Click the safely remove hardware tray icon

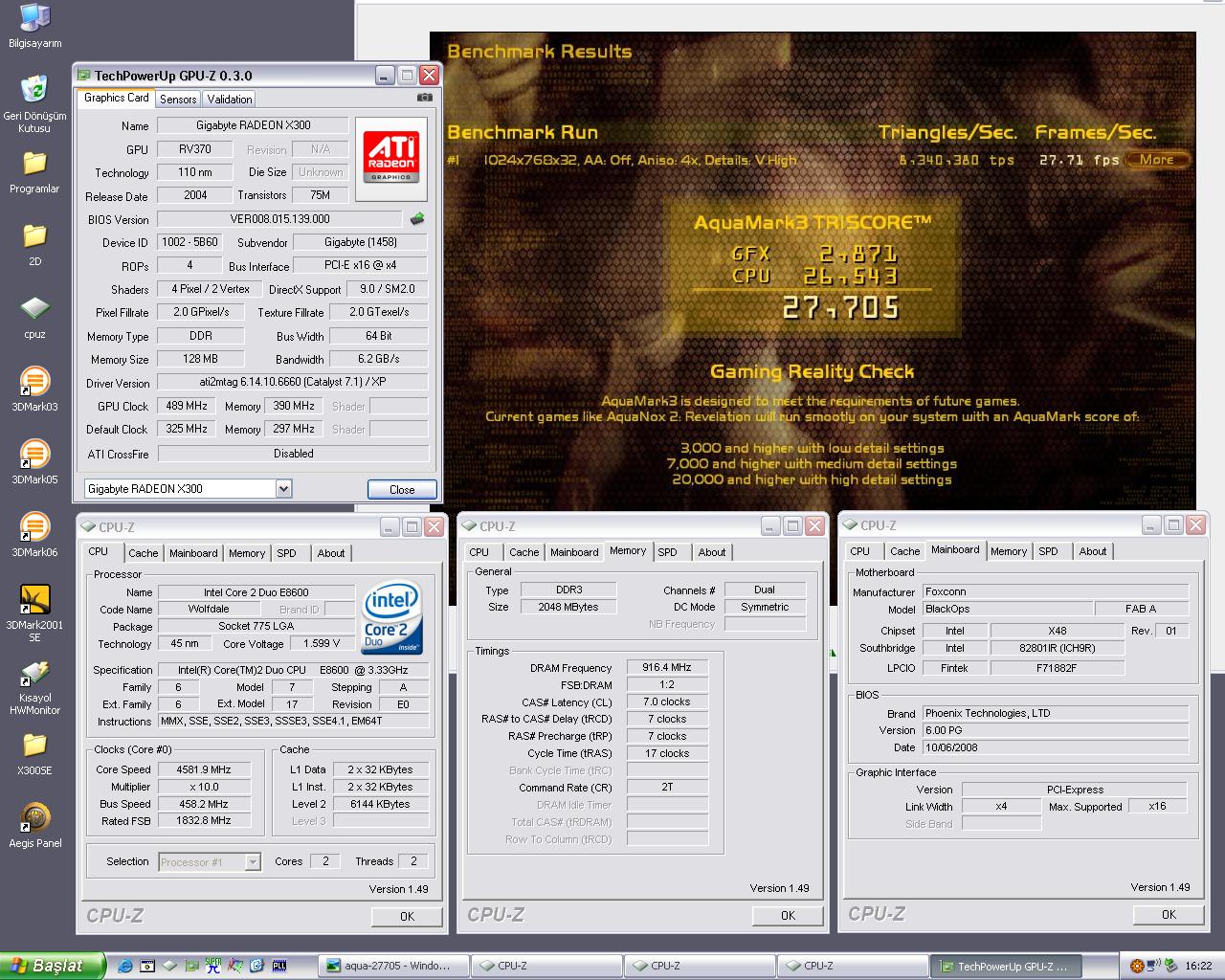point(1170,967)
